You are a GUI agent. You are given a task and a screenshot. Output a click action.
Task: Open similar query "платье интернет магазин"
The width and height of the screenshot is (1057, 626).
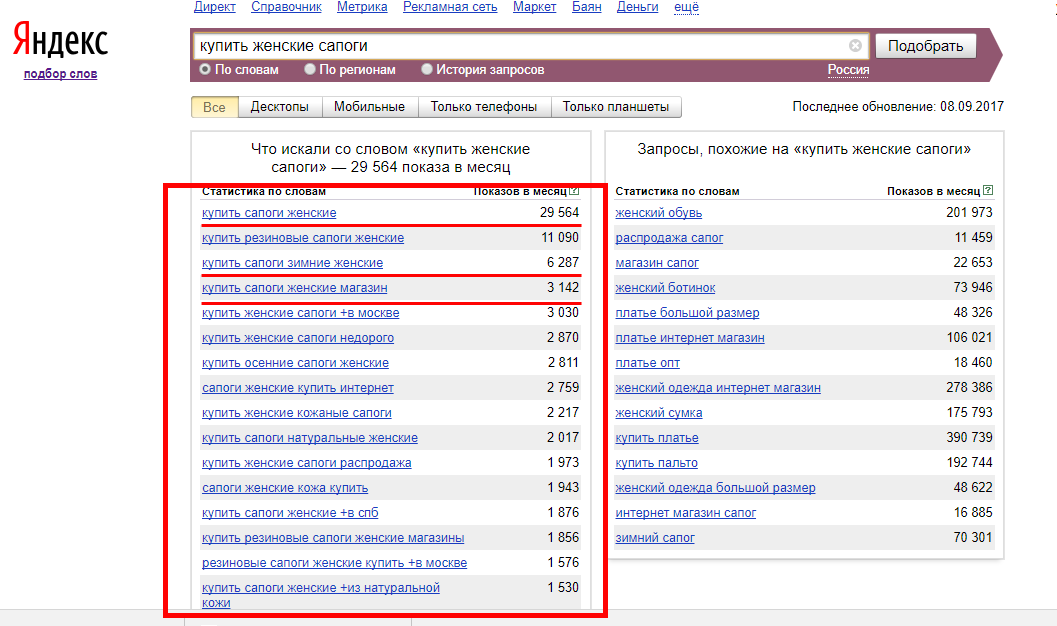(x=690, y=338)
